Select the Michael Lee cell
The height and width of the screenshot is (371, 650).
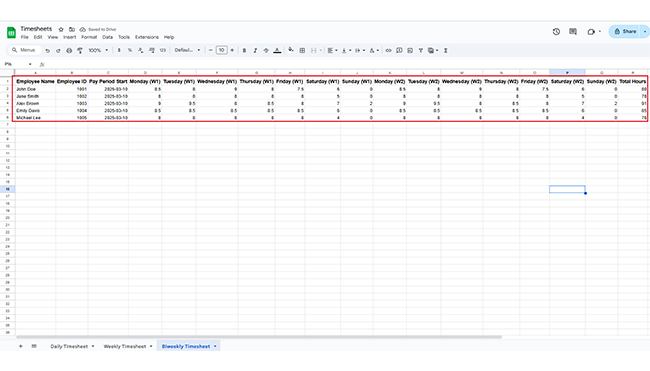click(x=35, y=118)
